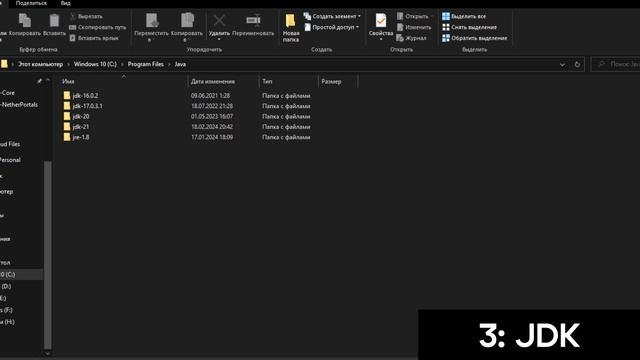Click Вставить ярлык (paste shortcut)
This screenshot has height=360, width=640.
point(94,38)
